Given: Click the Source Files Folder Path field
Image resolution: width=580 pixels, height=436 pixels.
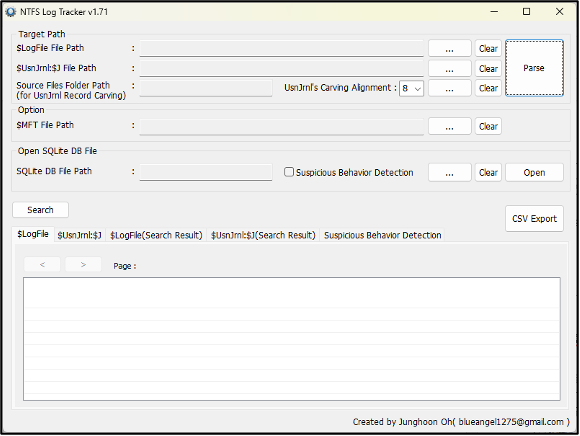Looking at the screenshot, I should pos(206,88).
